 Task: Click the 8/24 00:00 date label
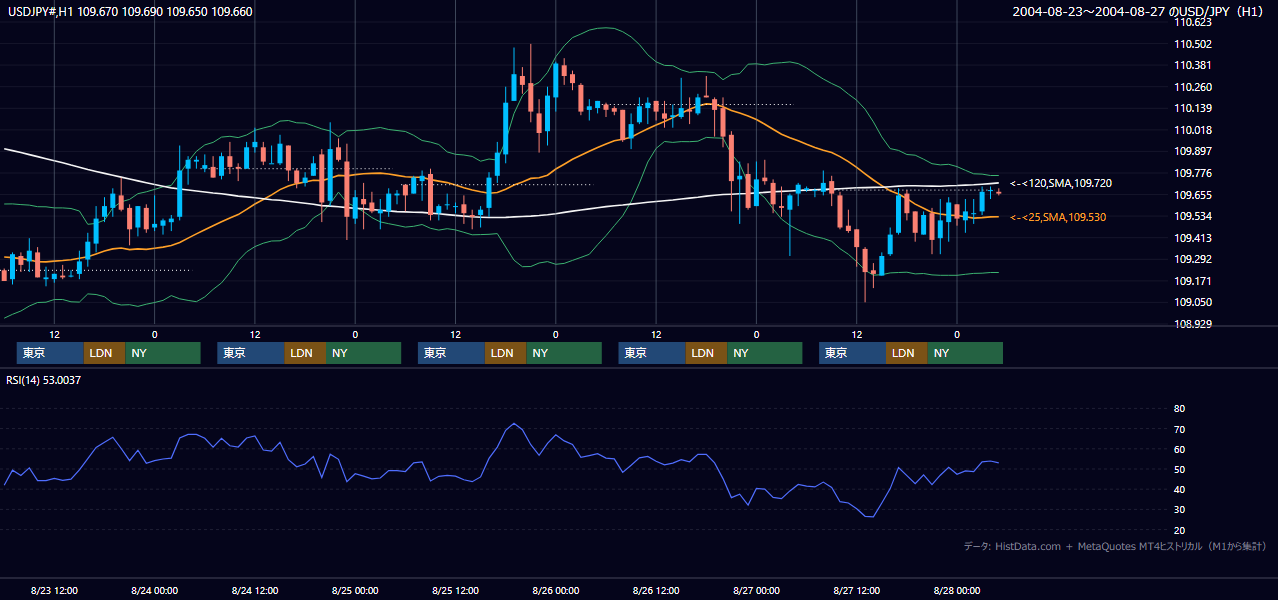pyautogui.click(x=155, y=590)
